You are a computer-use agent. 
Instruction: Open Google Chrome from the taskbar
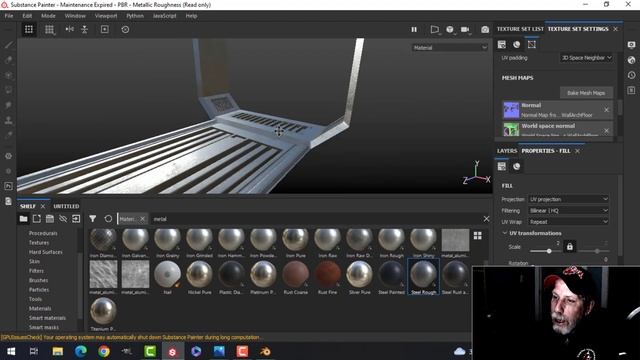coord(104,351)
